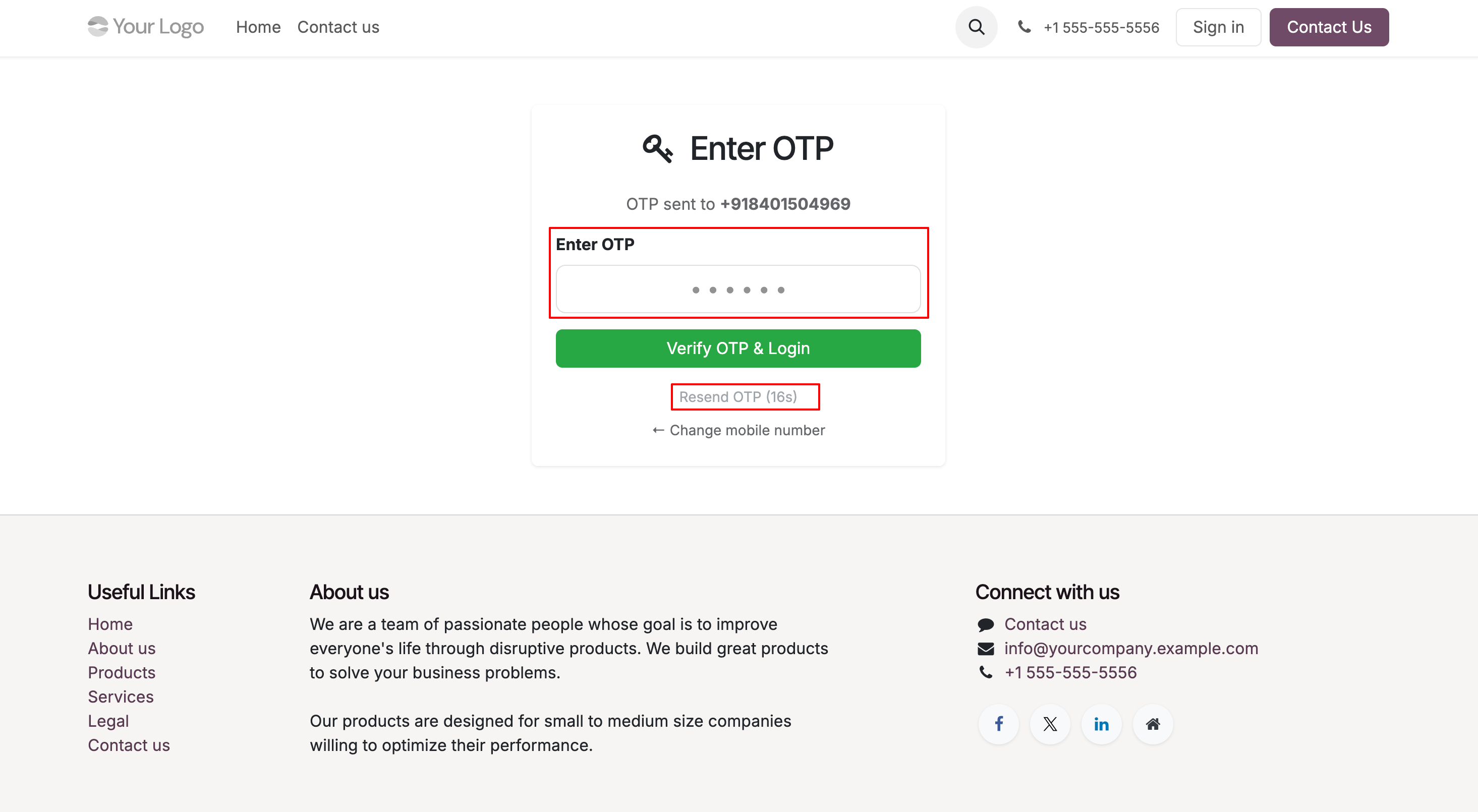The width and height of the screenshot is (1478, 812).
Task: Click the info@yourcompany.example.com email link
Action: pos(1131,648)
